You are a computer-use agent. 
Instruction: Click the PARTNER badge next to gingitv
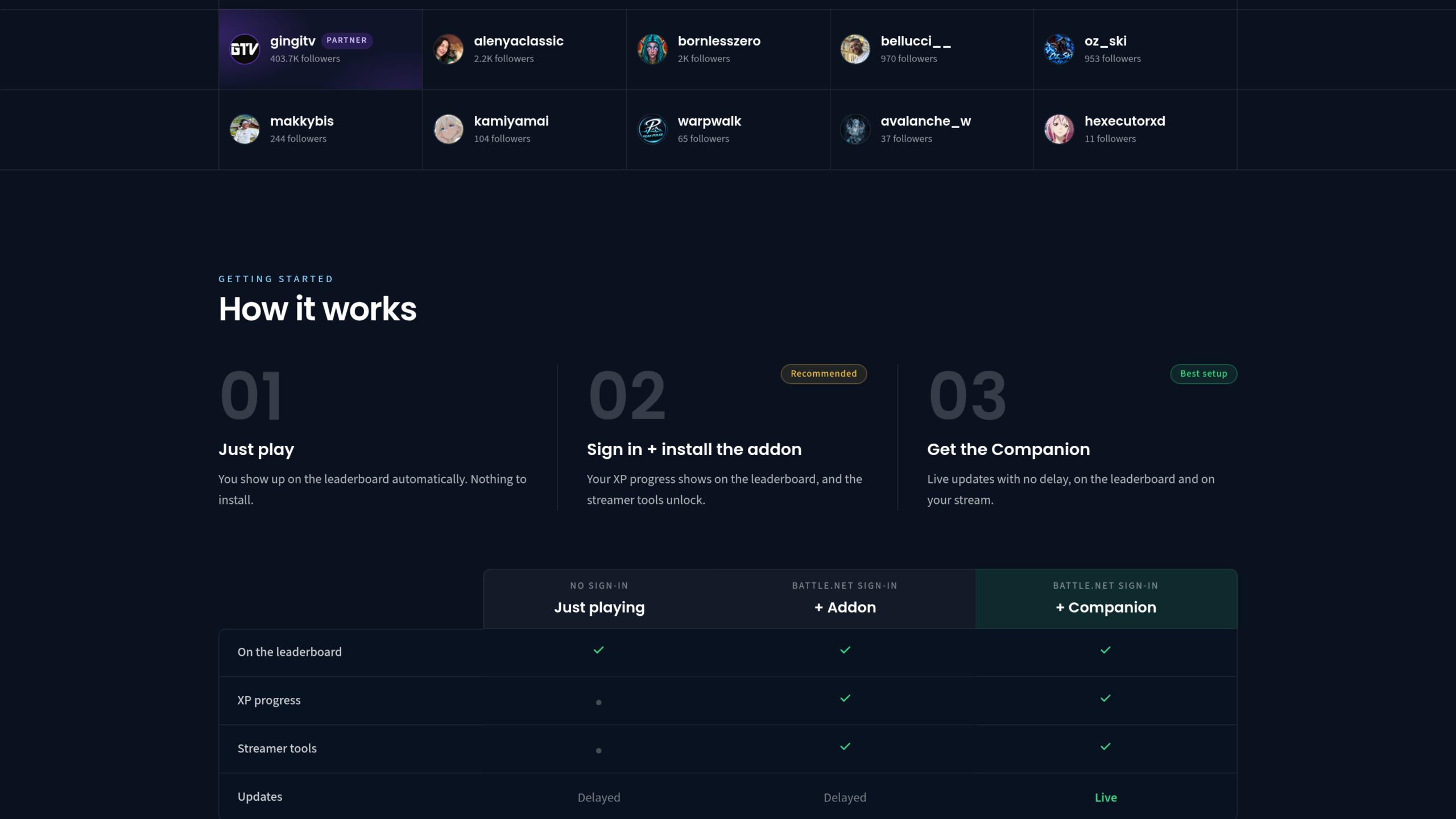coord(347,40)
